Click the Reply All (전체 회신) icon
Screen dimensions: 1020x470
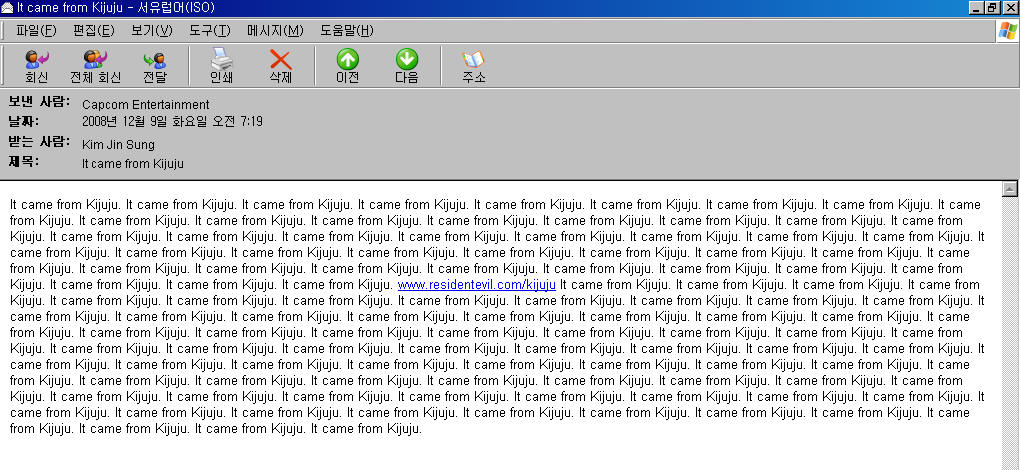click(95, 66)
